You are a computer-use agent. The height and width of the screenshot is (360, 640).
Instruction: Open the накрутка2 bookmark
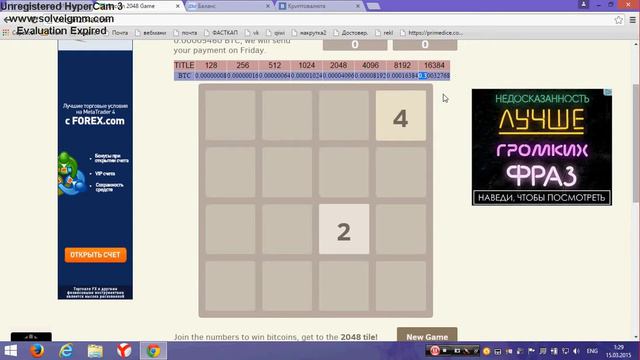309,33
